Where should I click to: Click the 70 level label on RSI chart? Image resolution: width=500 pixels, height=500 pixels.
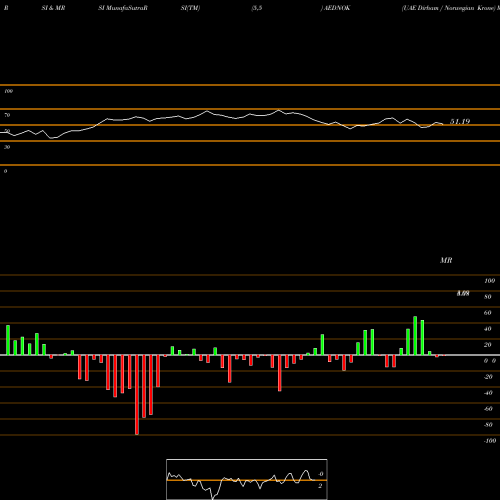7,115
